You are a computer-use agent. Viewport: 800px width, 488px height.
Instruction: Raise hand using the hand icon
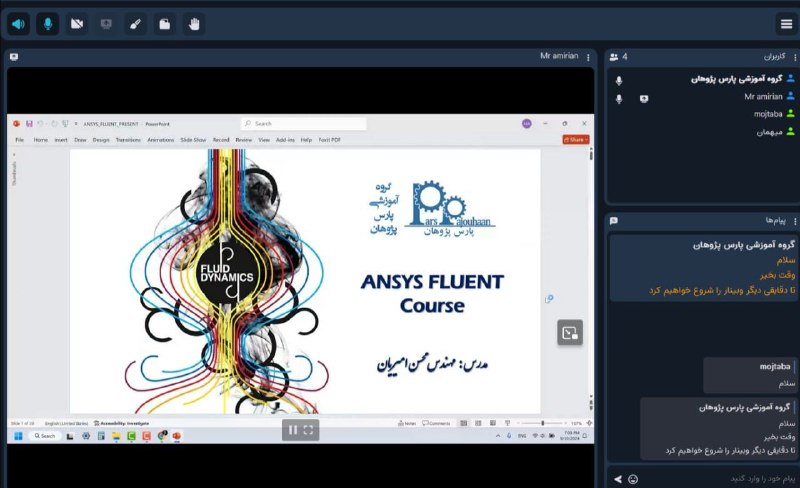click(194, 24)
